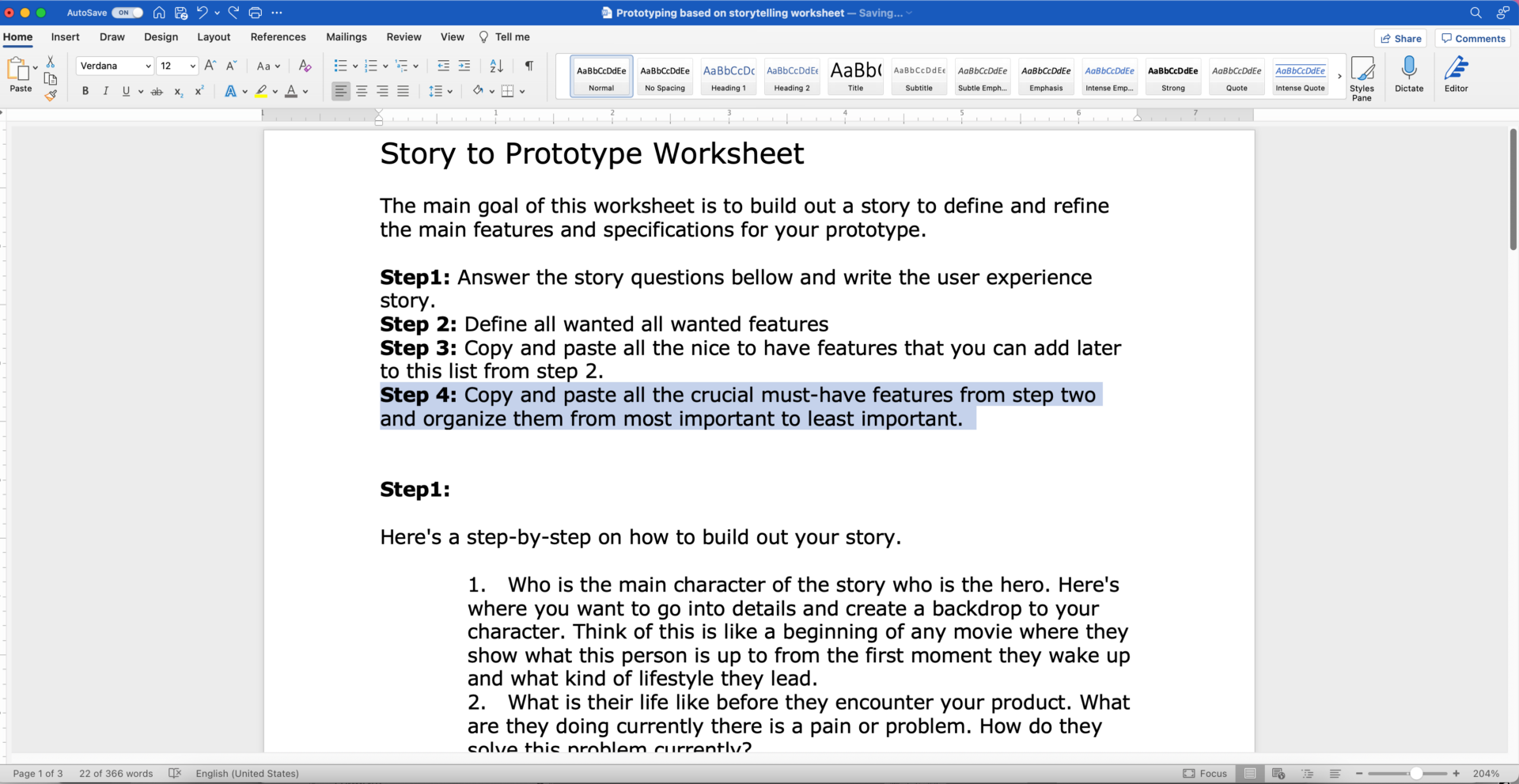This screenshot has width=1519, height=784.
Task: Toggle Underline formatting
Action: tap(126, 92)
